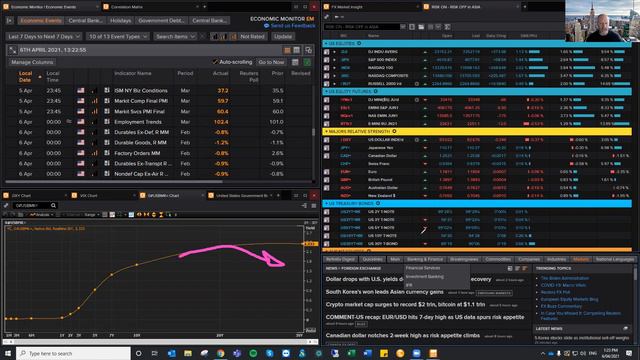This screenshot has width=640, height=360.
Task: Click the expand icon beside the date header
Action: (13, 50)
